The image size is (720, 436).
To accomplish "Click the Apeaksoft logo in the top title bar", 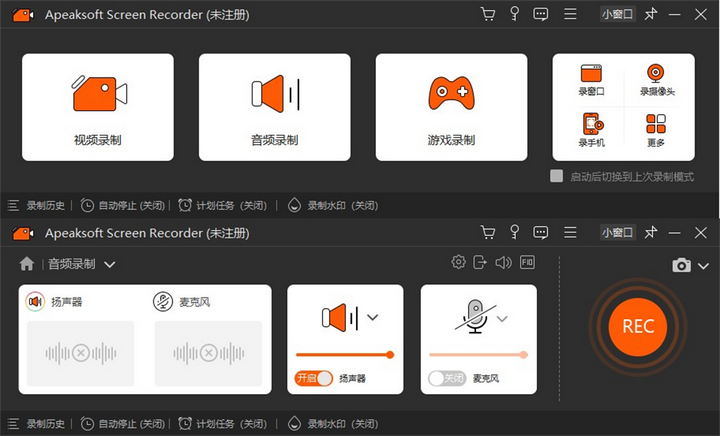I will 22,15.
